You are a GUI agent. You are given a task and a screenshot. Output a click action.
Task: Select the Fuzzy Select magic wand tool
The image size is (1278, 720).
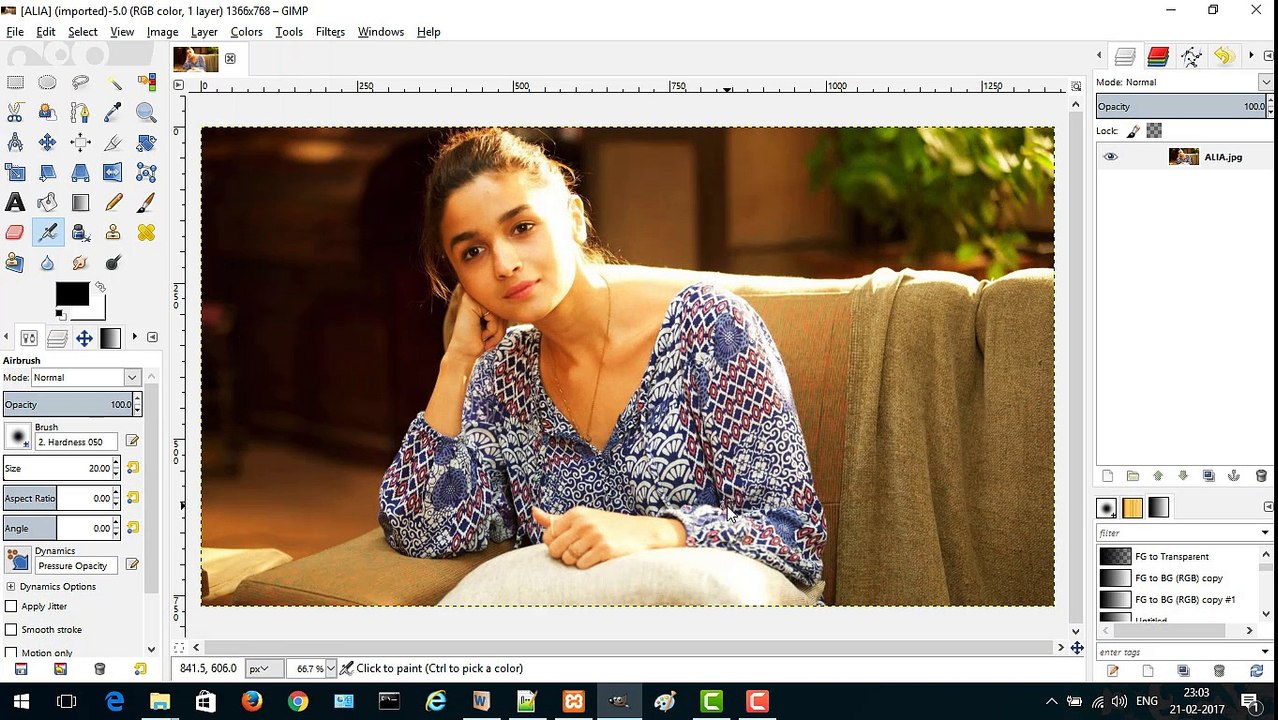coord(113,83)
